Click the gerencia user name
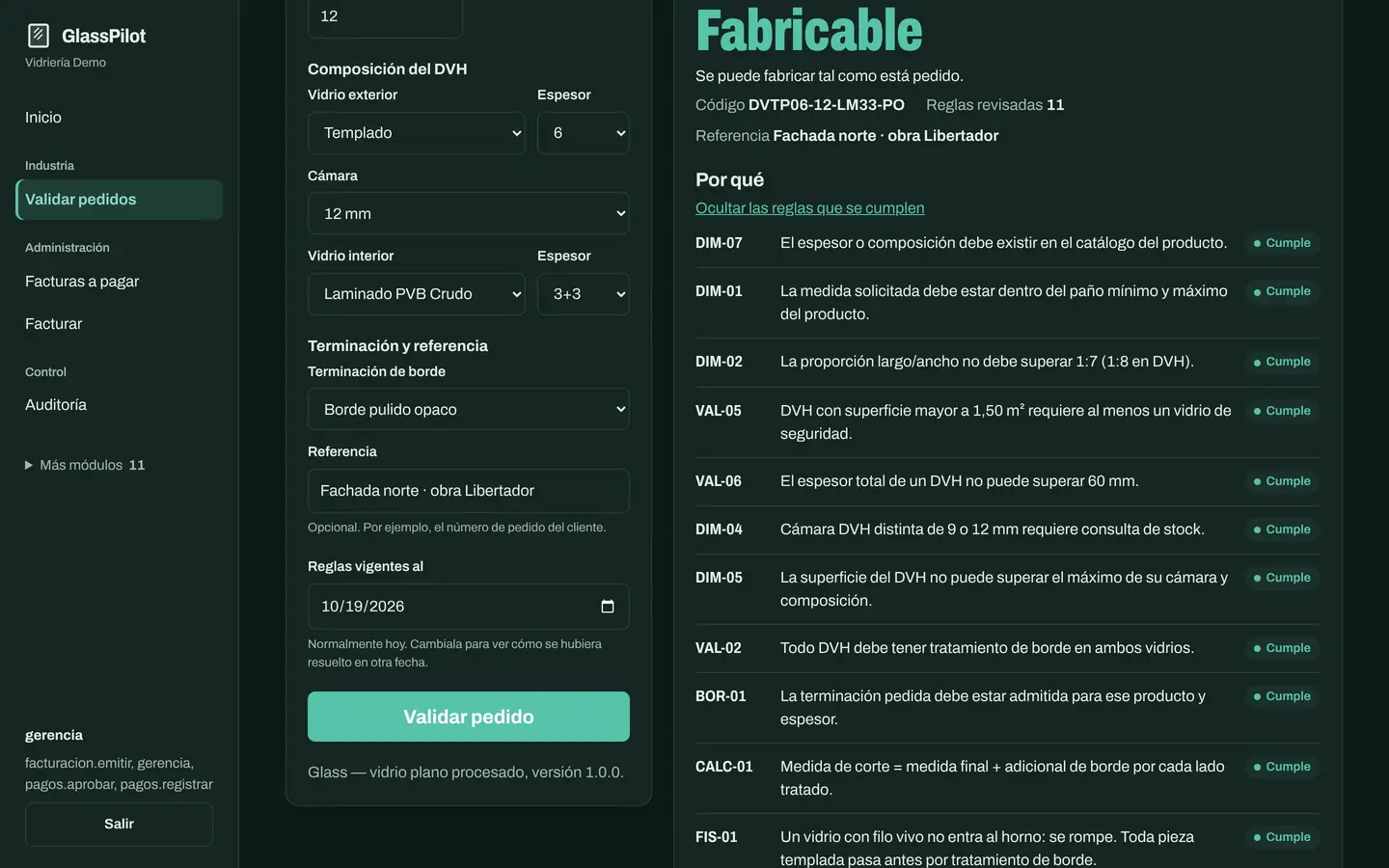1389x868 pixels. [54, 735]
